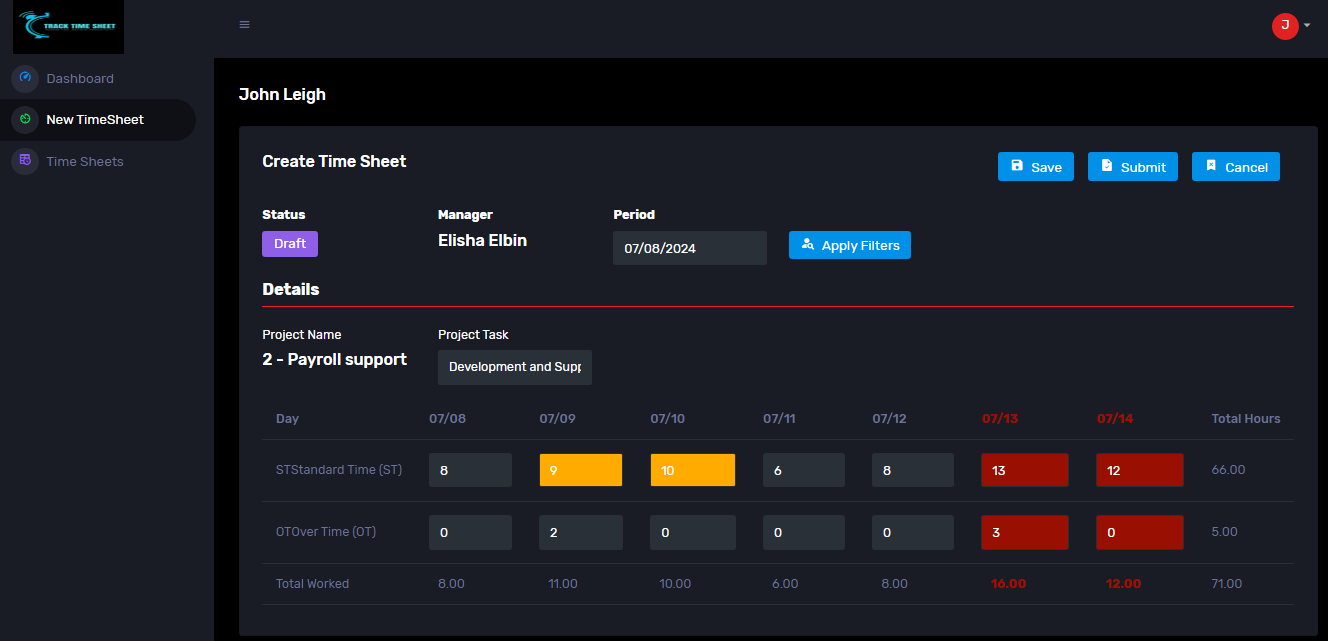Select the red 07/13 Standard Time field
Image resolution: width=1328 pixels, height=641 pixels.
[x=1024, y=470]
